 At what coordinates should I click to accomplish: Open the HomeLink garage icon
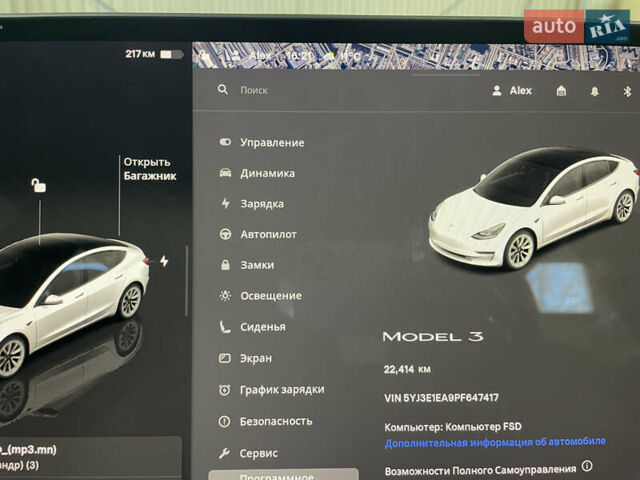click(x=561, y=91)
